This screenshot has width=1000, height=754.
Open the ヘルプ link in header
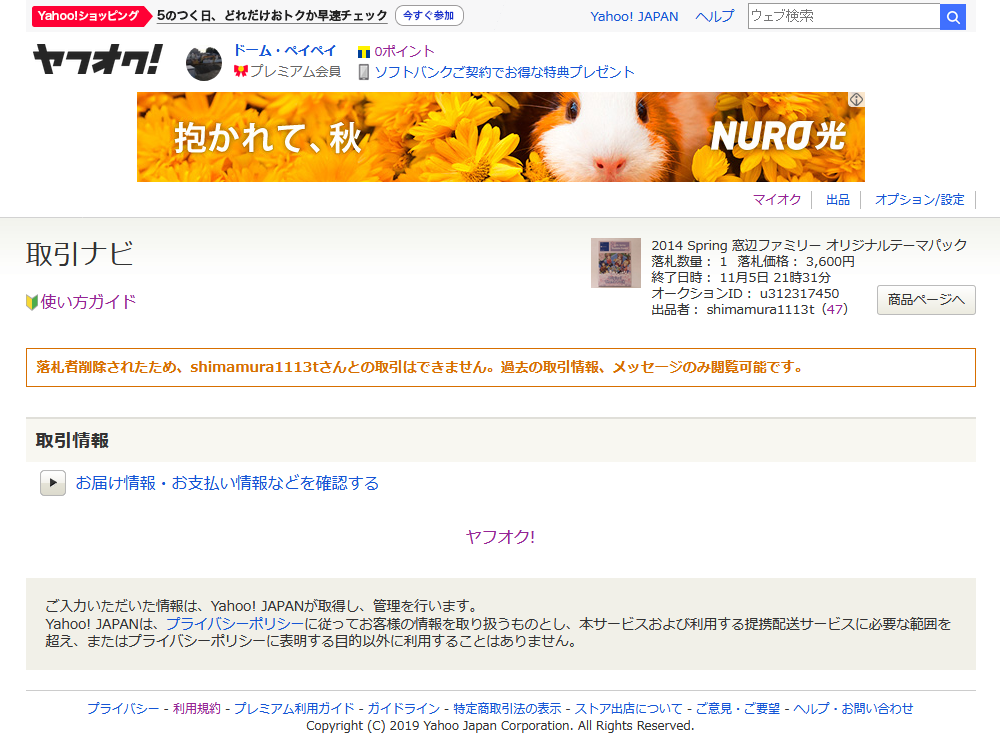coord(714,17)
